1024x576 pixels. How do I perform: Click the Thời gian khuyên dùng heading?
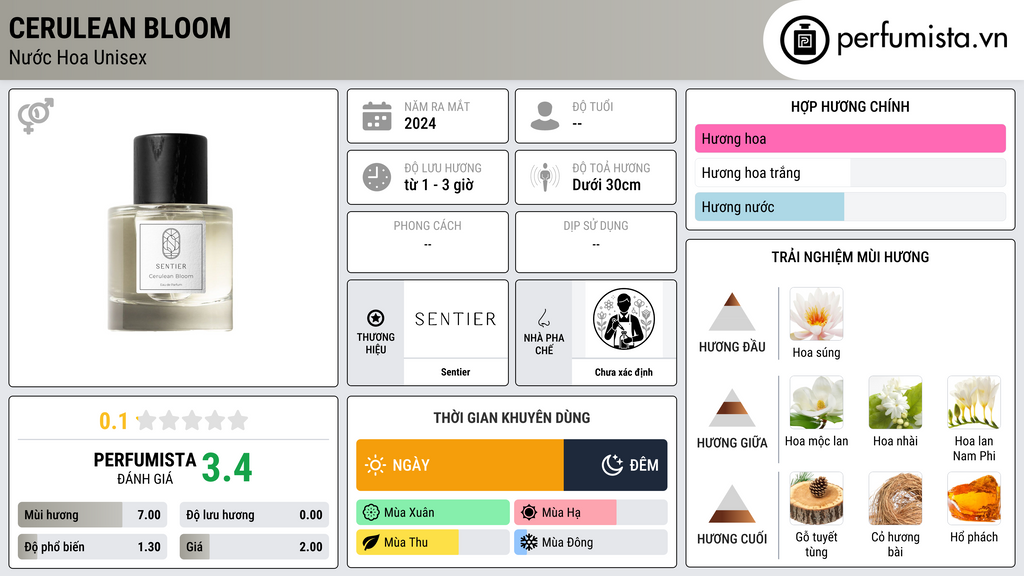[x=512, y=418]
